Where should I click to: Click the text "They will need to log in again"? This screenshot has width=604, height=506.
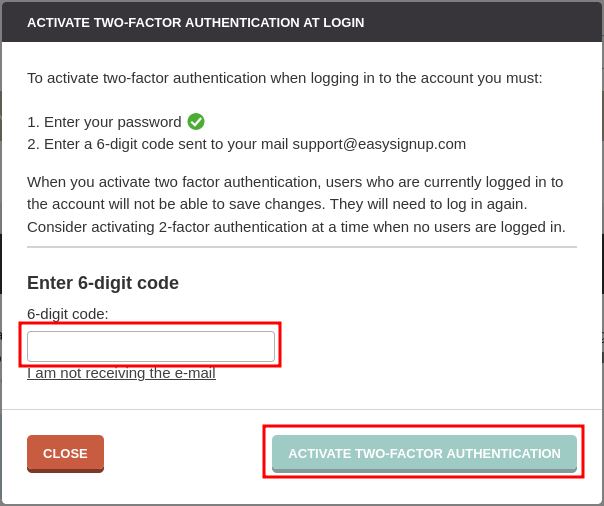(x=428, y=204)
